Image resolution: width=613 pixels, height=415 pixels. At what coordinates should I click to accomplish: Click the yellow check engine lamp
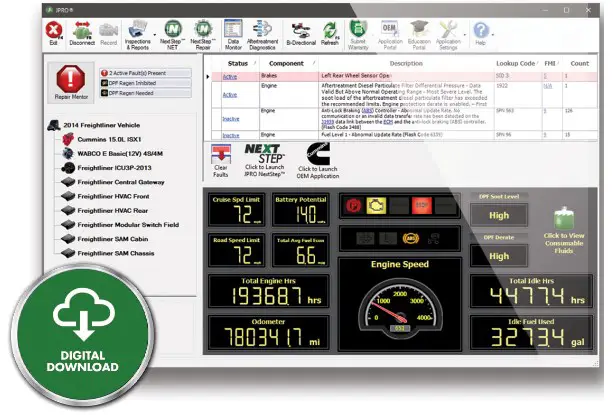pos(376,206)
